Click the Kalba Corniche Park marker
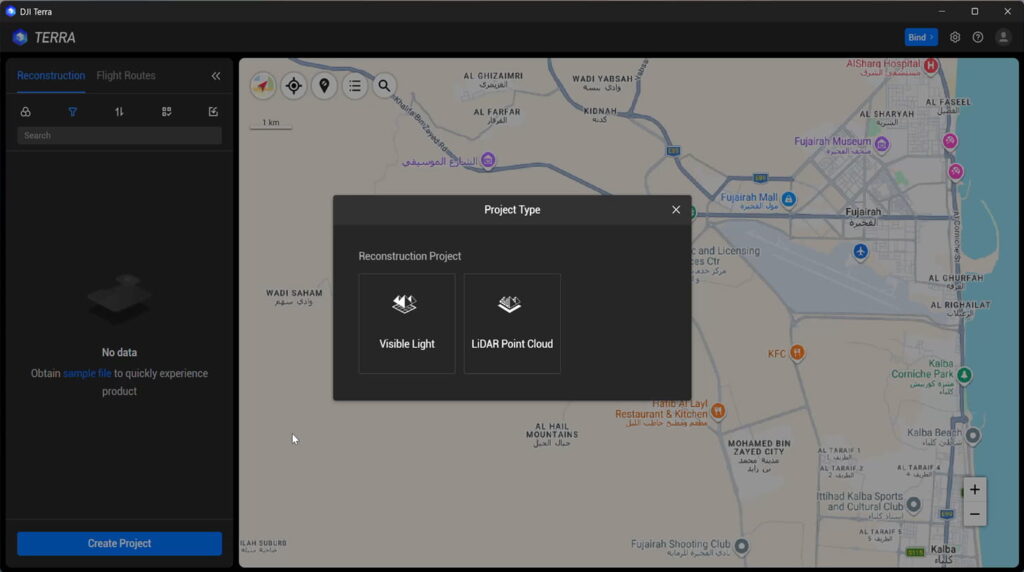 [x=964, y=375]
